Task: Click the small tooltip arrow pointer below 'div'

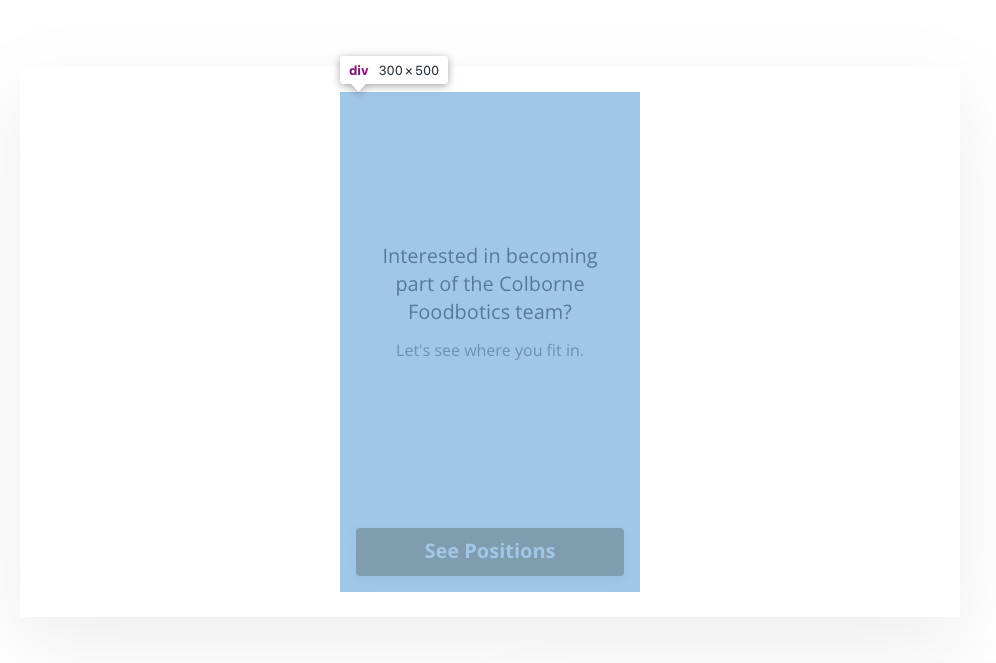Action: (x=359, y=88)
